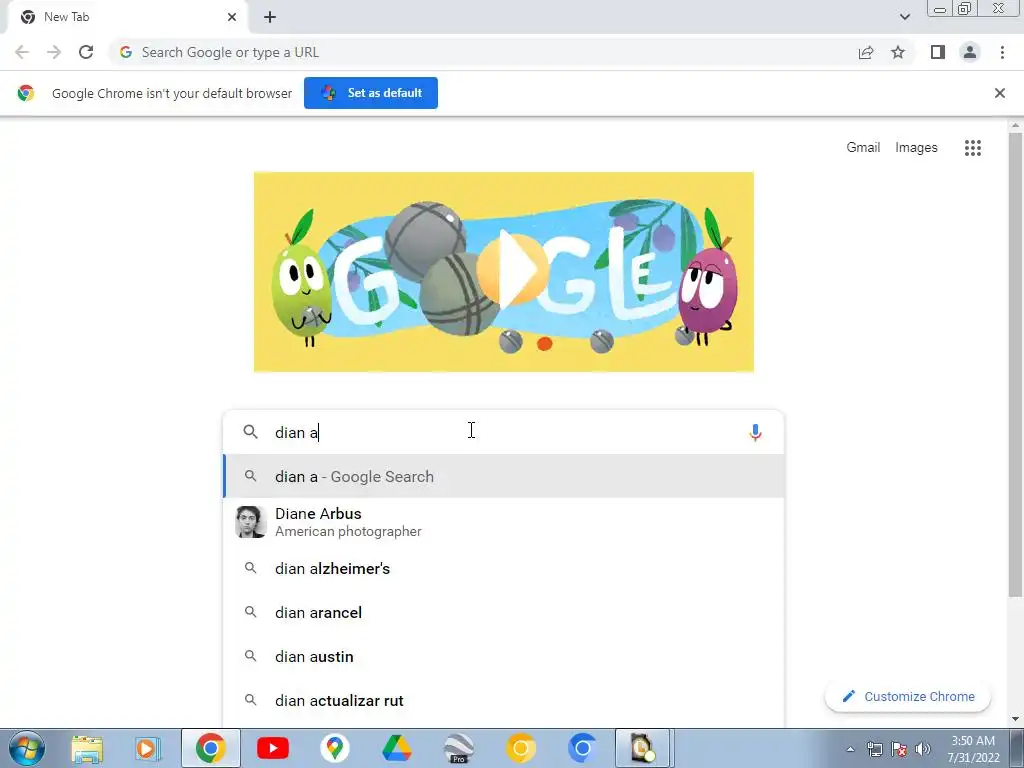Open the recorder app taskbar icon
The image size is (1024, 768).
643,748
